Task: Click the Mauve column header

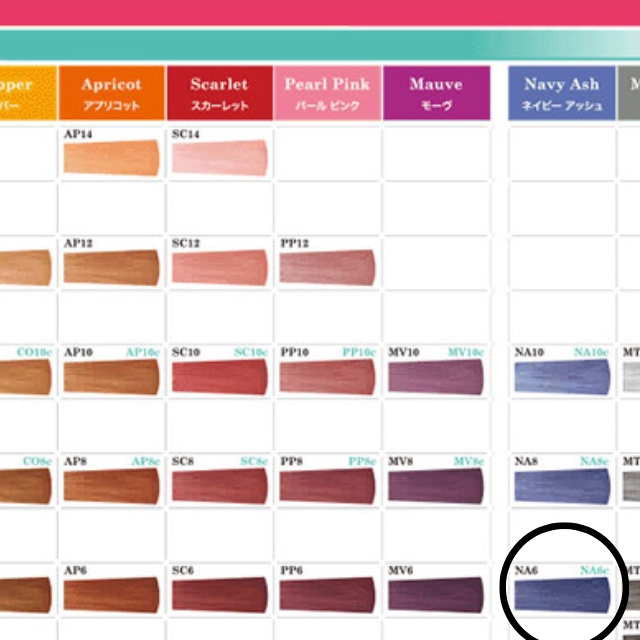Action: coord(436,93)
